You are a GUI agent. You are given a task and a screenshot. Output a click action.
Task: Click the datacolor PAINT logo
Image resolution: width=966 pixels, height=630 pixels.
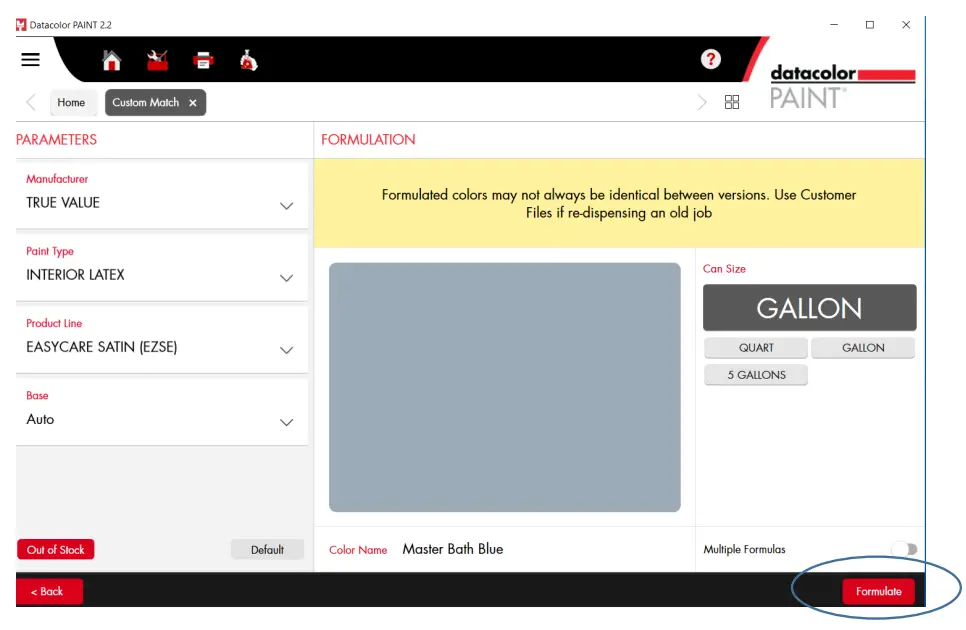coord(842,87)
